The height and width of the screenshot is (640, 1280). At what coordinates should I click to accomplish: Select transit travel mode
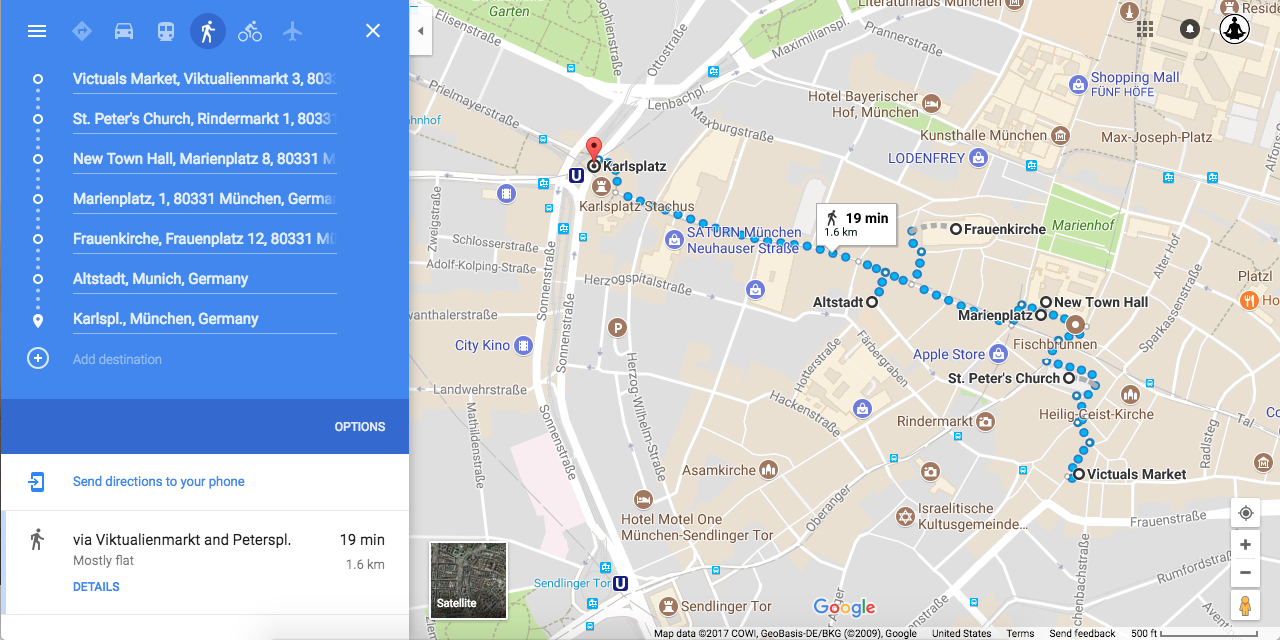coord(166,31)
